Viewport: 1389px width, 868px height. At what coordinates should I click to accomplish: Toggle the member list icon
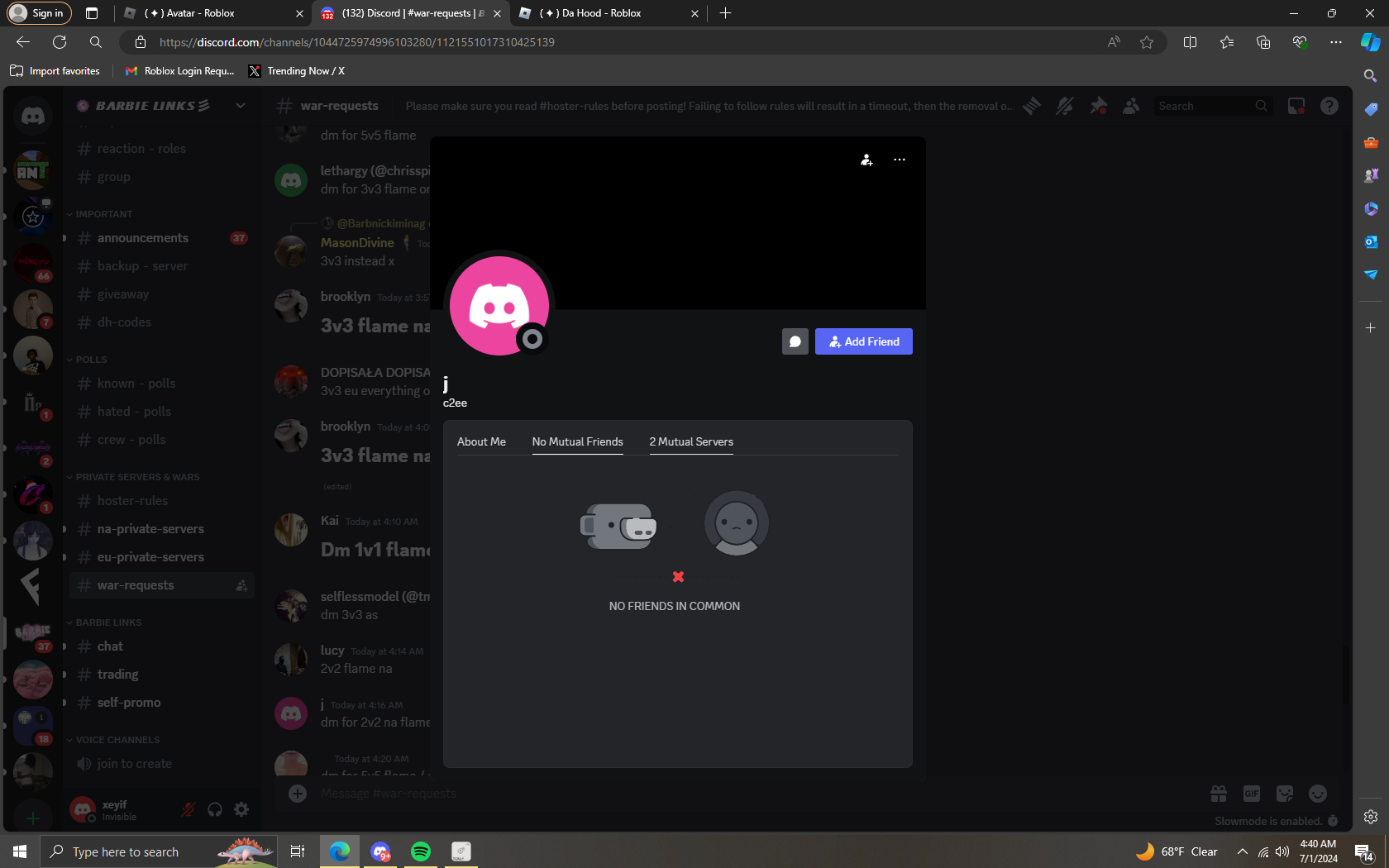coord(1131,106)
